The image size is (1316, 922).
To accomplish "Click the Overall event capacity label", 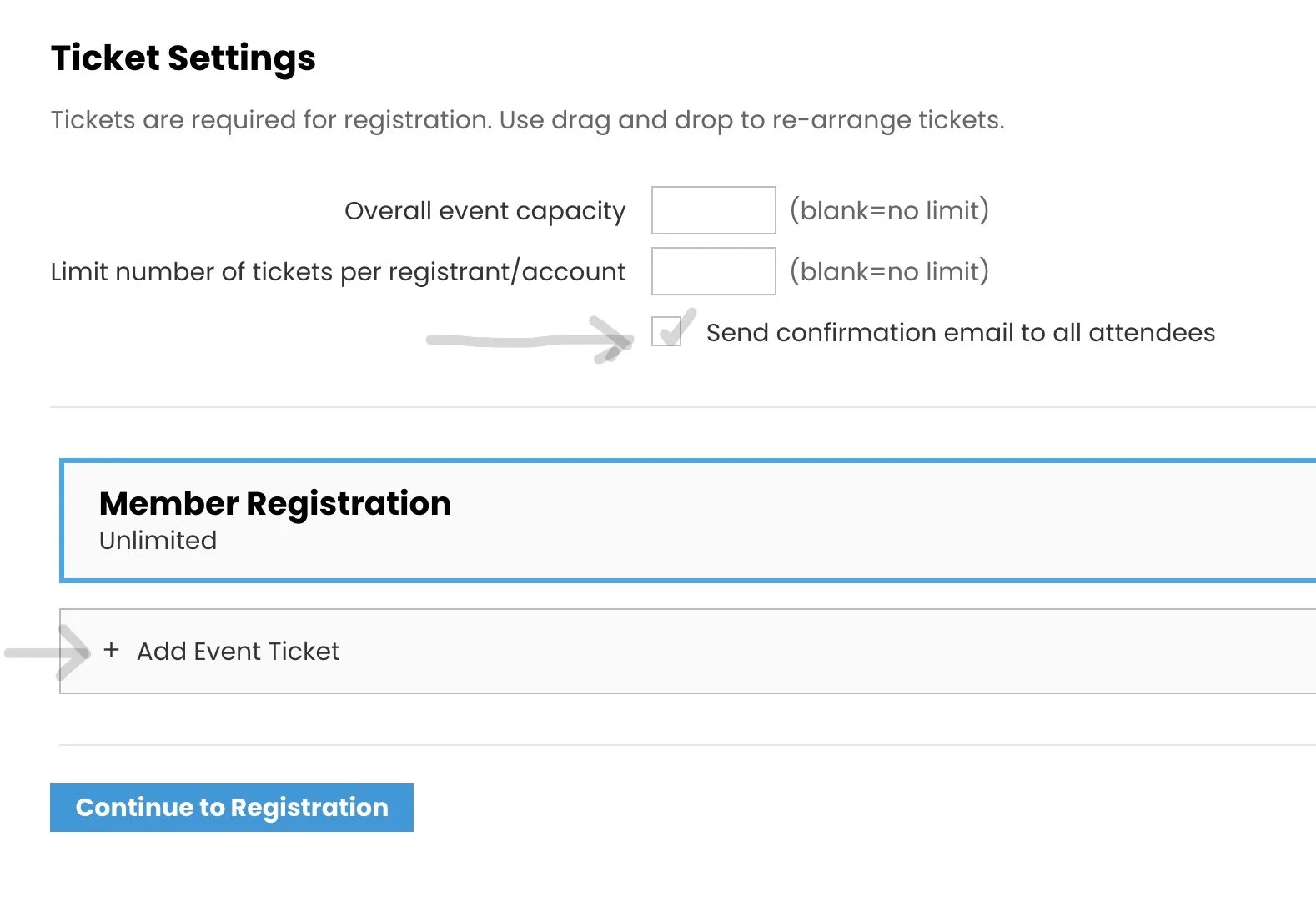I will pyautogui.click(x=485, y=211).
